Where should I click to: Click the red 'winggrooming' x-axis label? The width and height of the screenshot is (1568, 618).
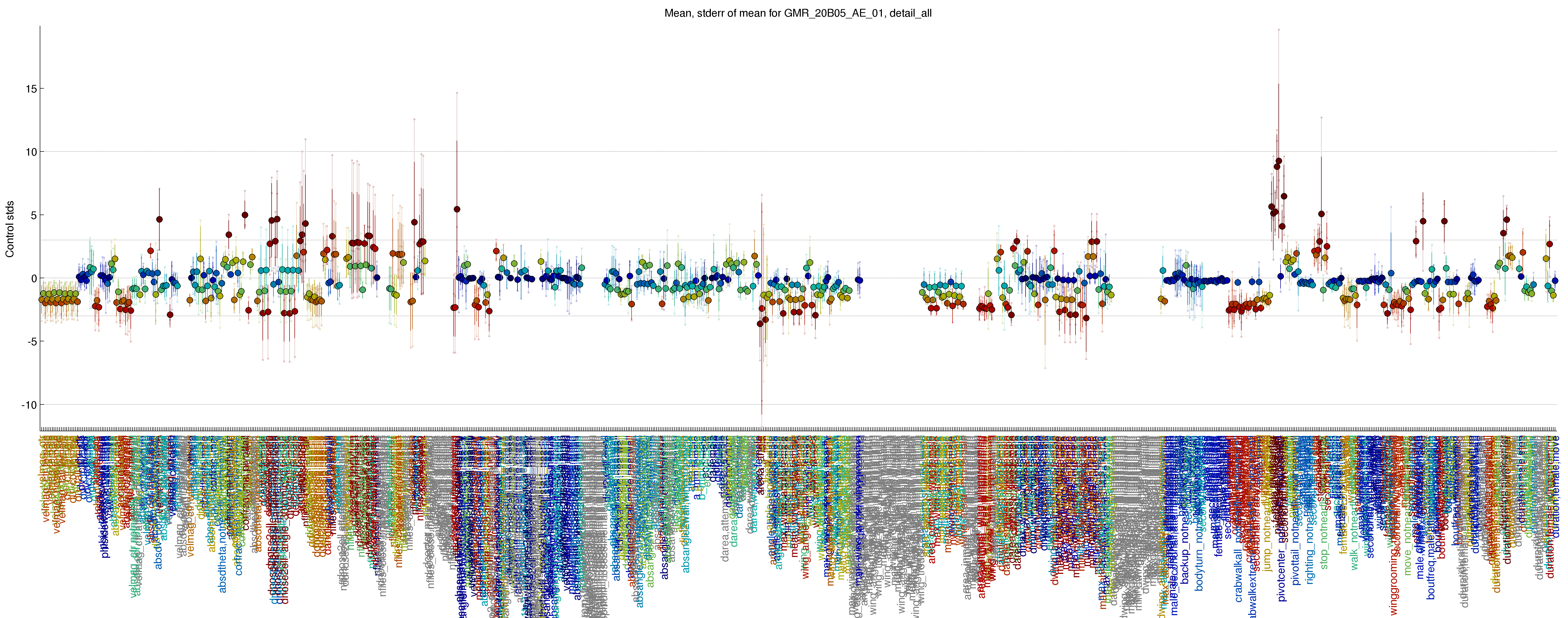pyautogui.click(x=1394, y=582)
